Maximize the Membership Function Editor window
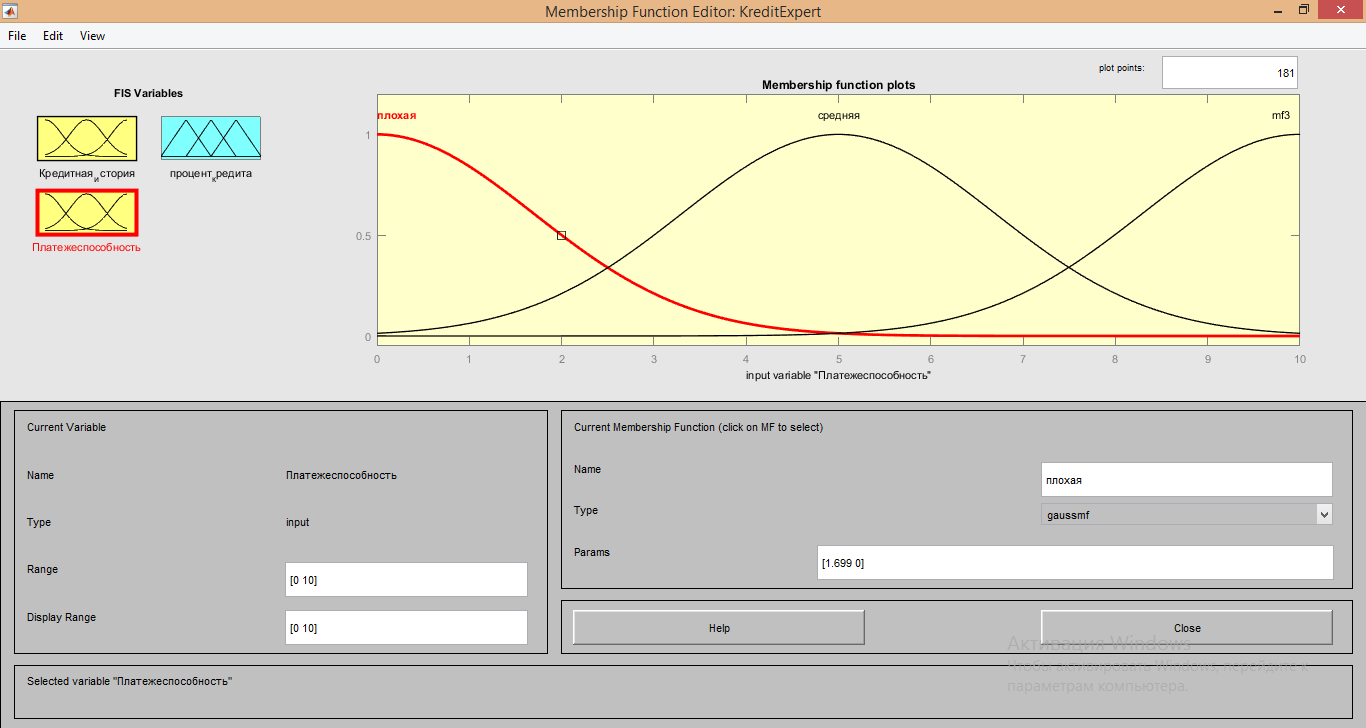Screen dimensions: 1366x728 coord(1303,10)
